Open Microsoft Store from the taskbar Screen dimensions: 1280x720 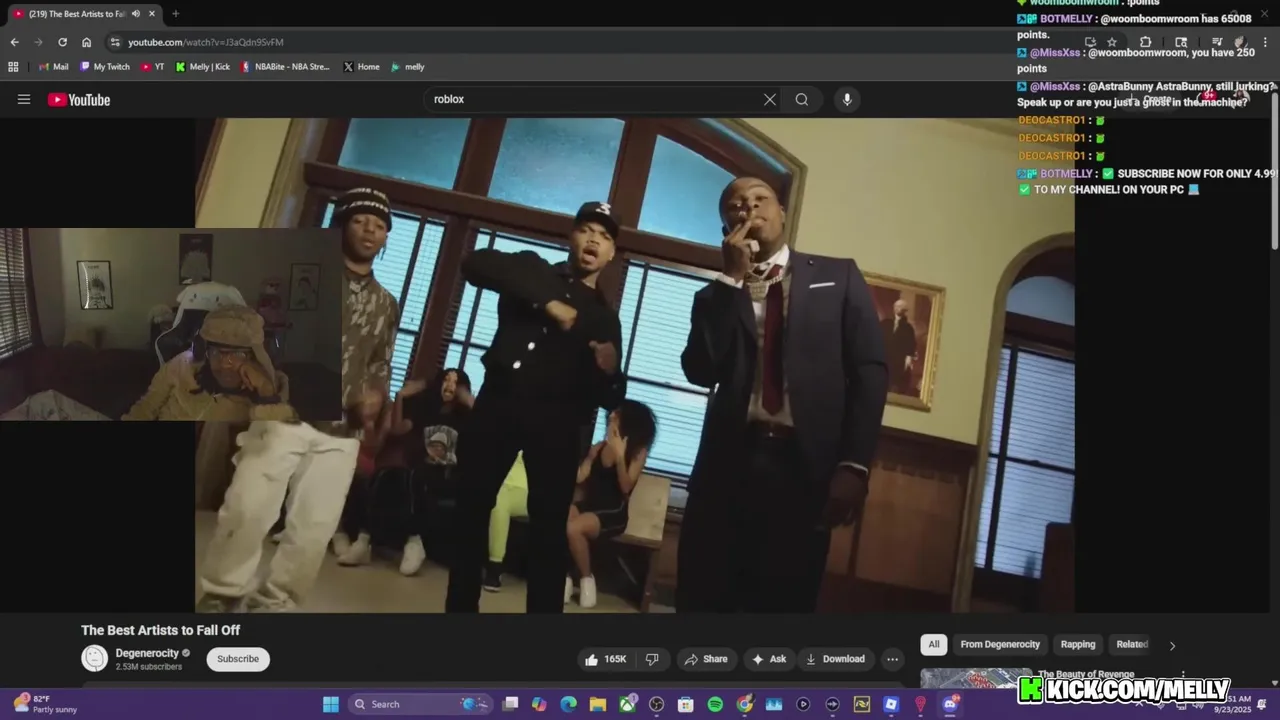686,704
